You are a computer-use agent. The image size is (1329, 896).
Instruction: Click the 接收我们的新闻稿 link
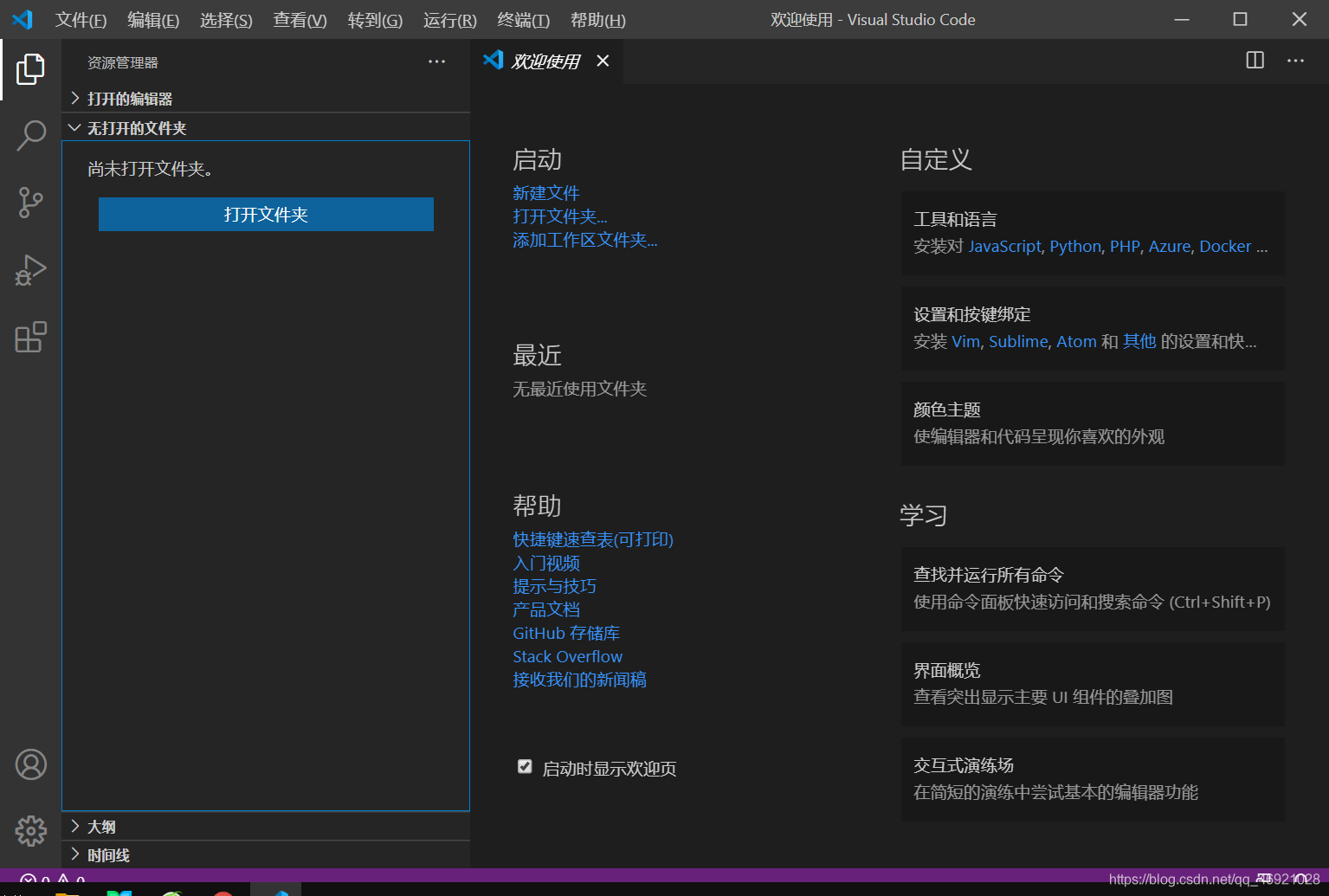[x=579, y=680]
